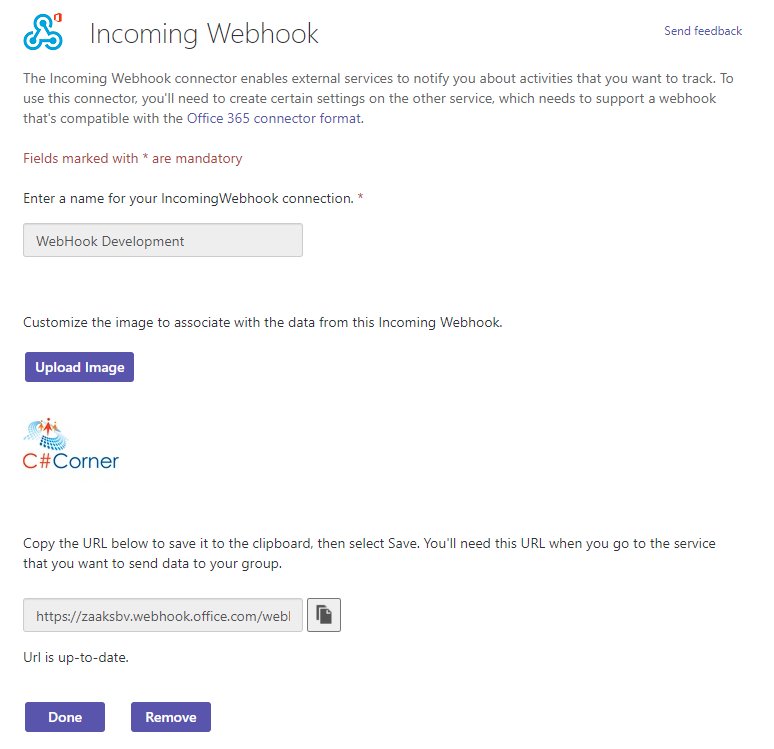This screenshot has height=749, width=774.
Task: Click the small red Office badge on the logo
Action: coord(58,18)
